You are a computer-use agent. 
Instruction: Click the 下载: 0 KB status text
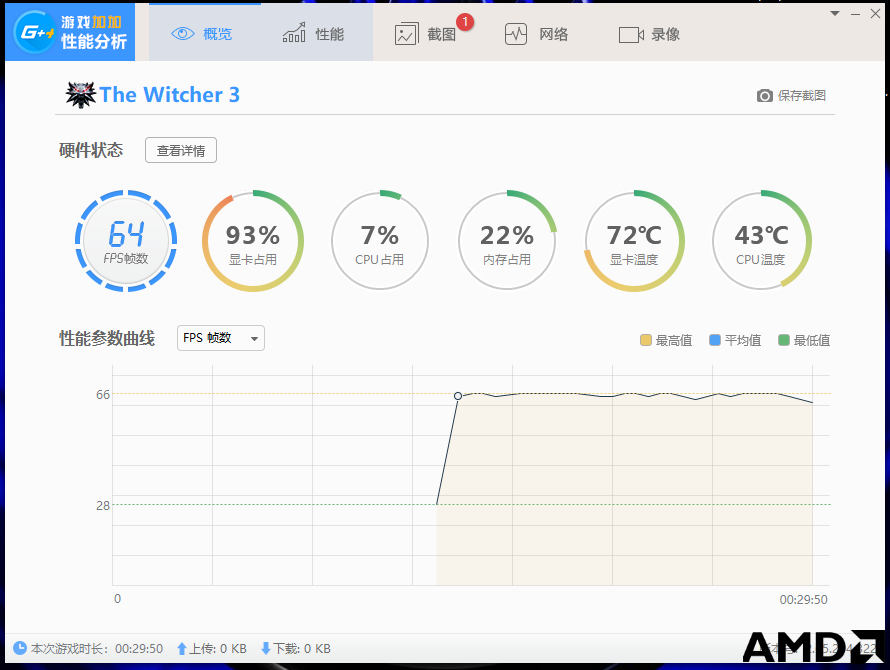coord(302,648)
